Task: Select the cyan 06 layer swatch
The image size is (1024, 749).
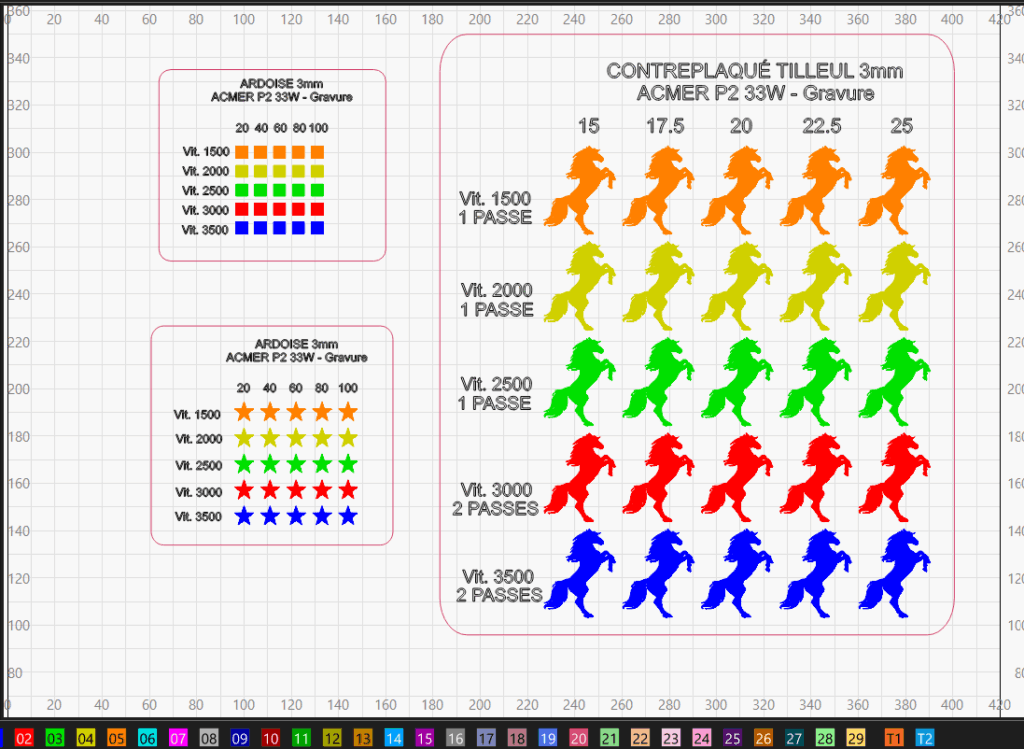Action: pyautogui.click(x=147, y=739)
